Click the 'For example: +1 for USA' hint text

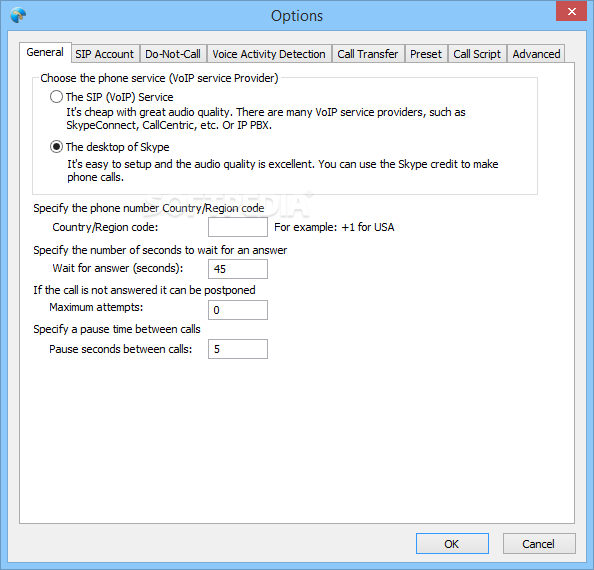(x=334, y=227)
